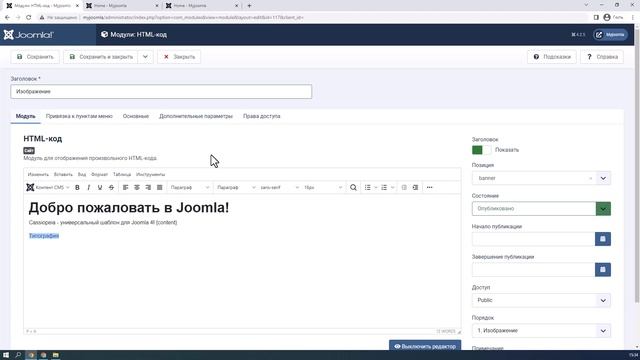The width and height of the screenshot is (640, 360).
Task: Open the Дополнительные параметры tab
Action: (196, 116)
